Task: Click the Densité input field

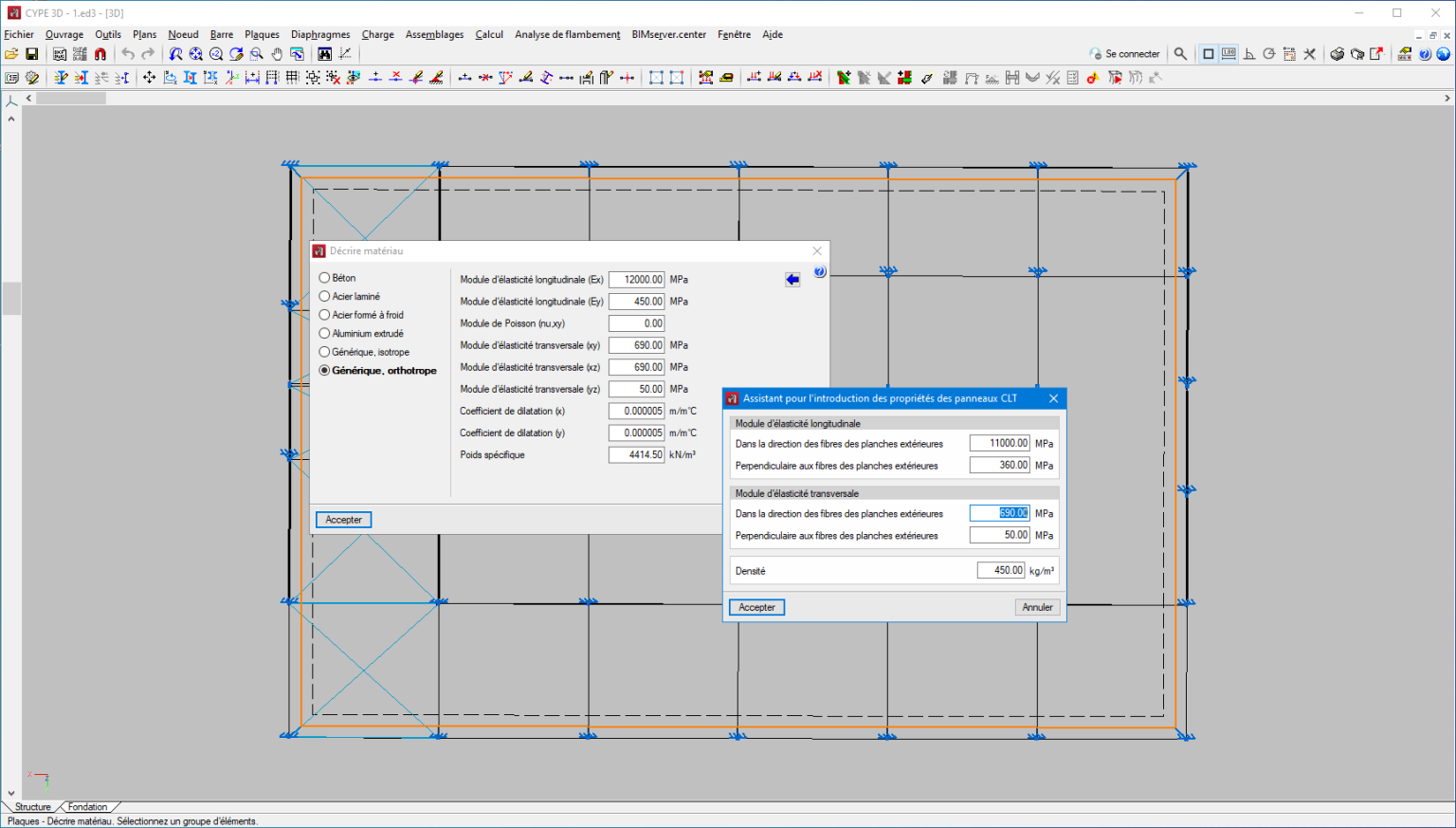Action: coord(1002,570)
